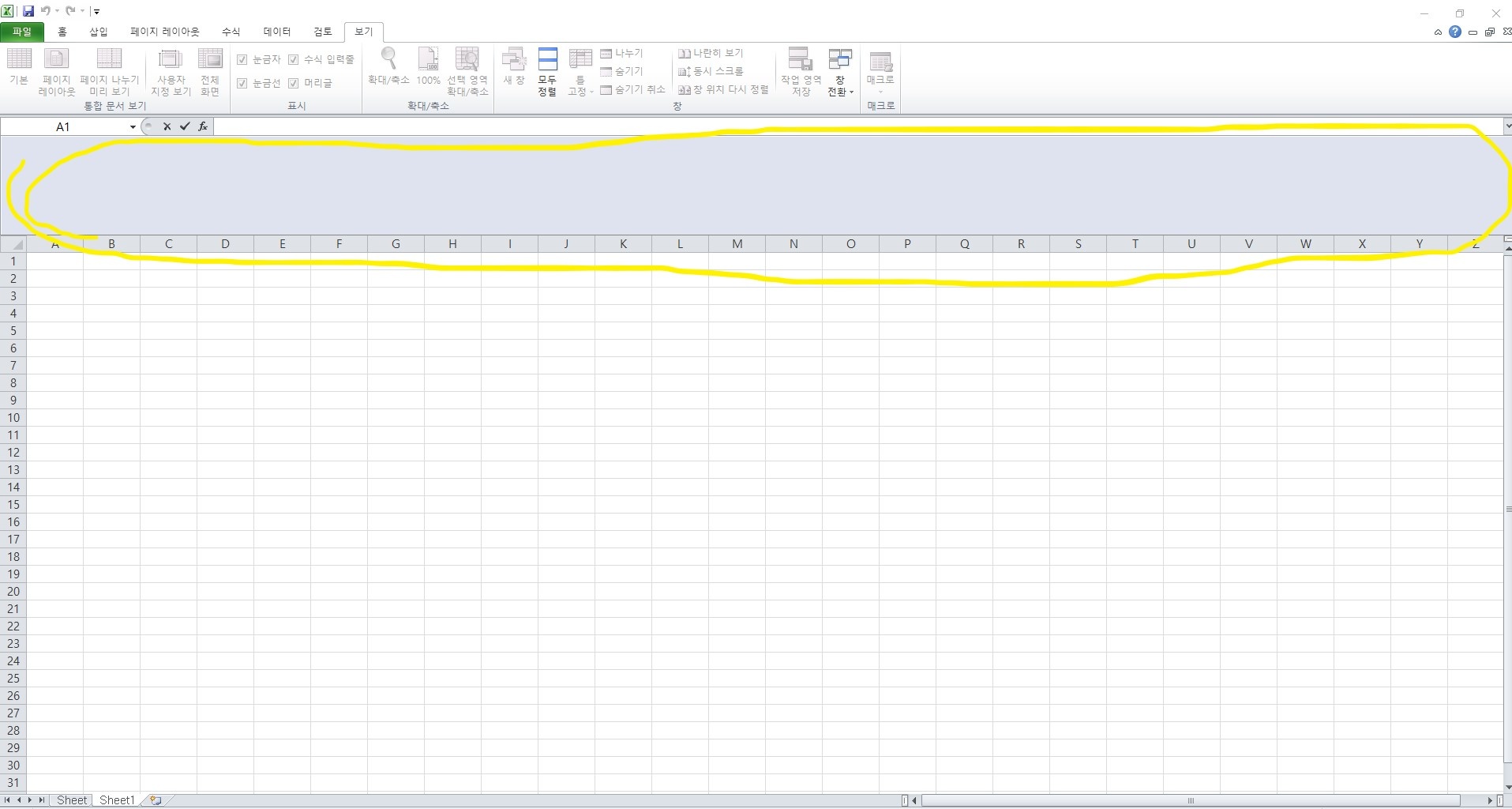The width and height of the screenshot is (1512, 809).
Task: Redo using the quick access arrow
Action: (x=70, y=11)
